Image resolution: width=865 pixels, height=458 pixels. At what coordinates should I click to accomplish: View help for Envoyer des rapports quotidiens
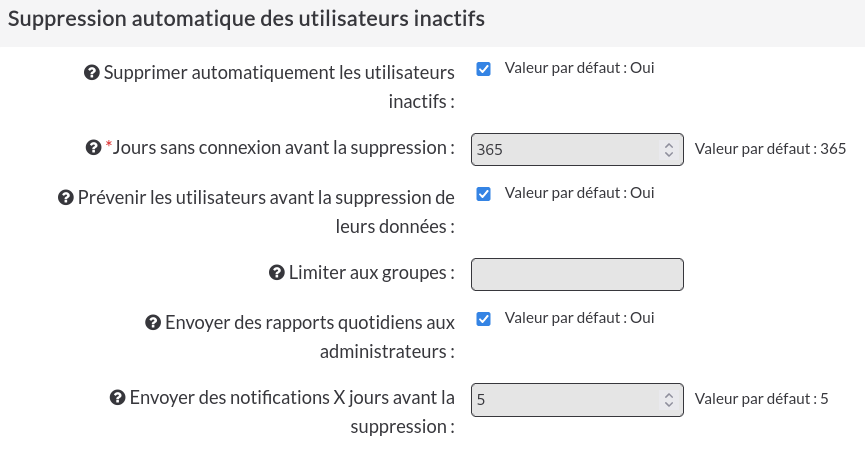point(153,323)
